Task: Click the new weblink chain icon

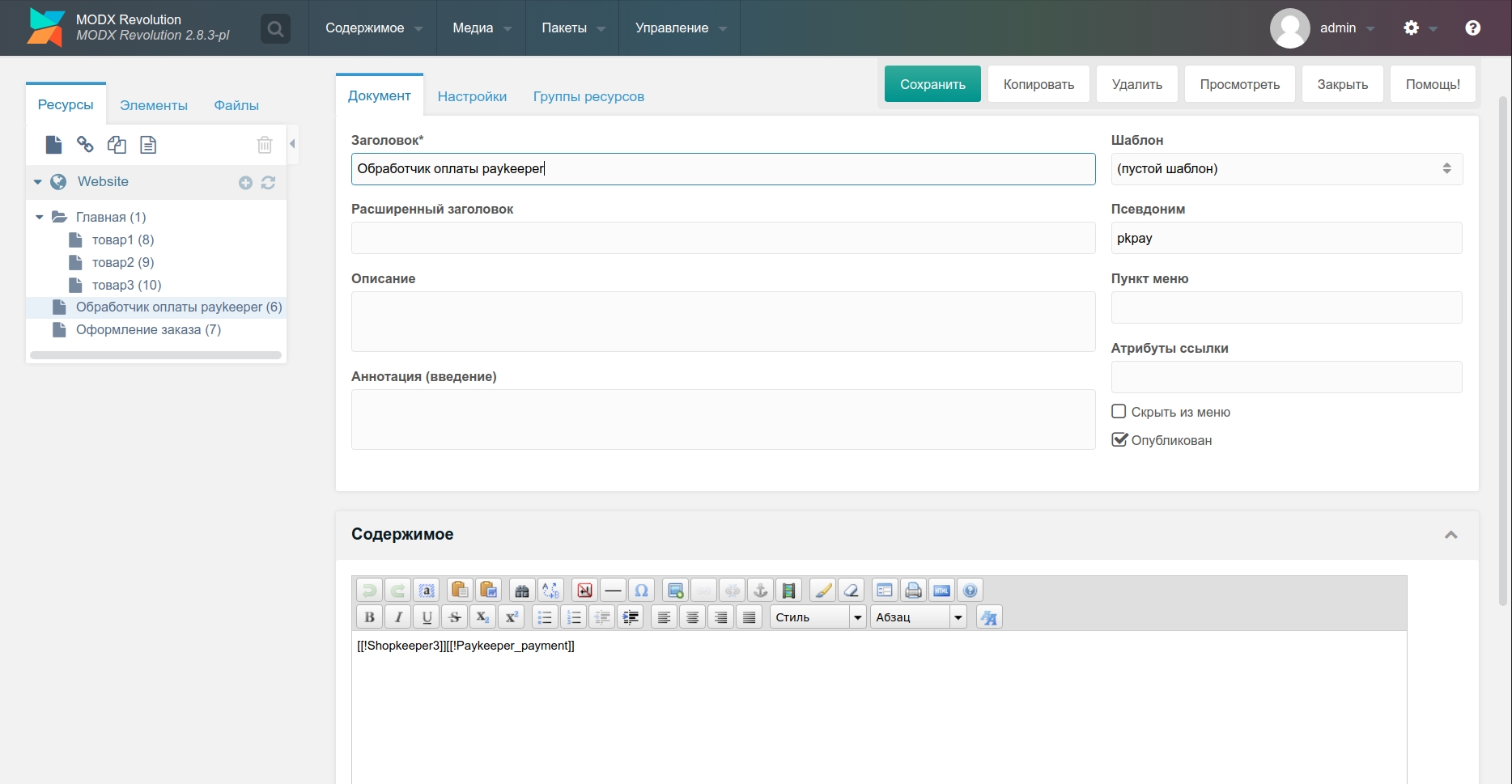Action: [85, 145]
